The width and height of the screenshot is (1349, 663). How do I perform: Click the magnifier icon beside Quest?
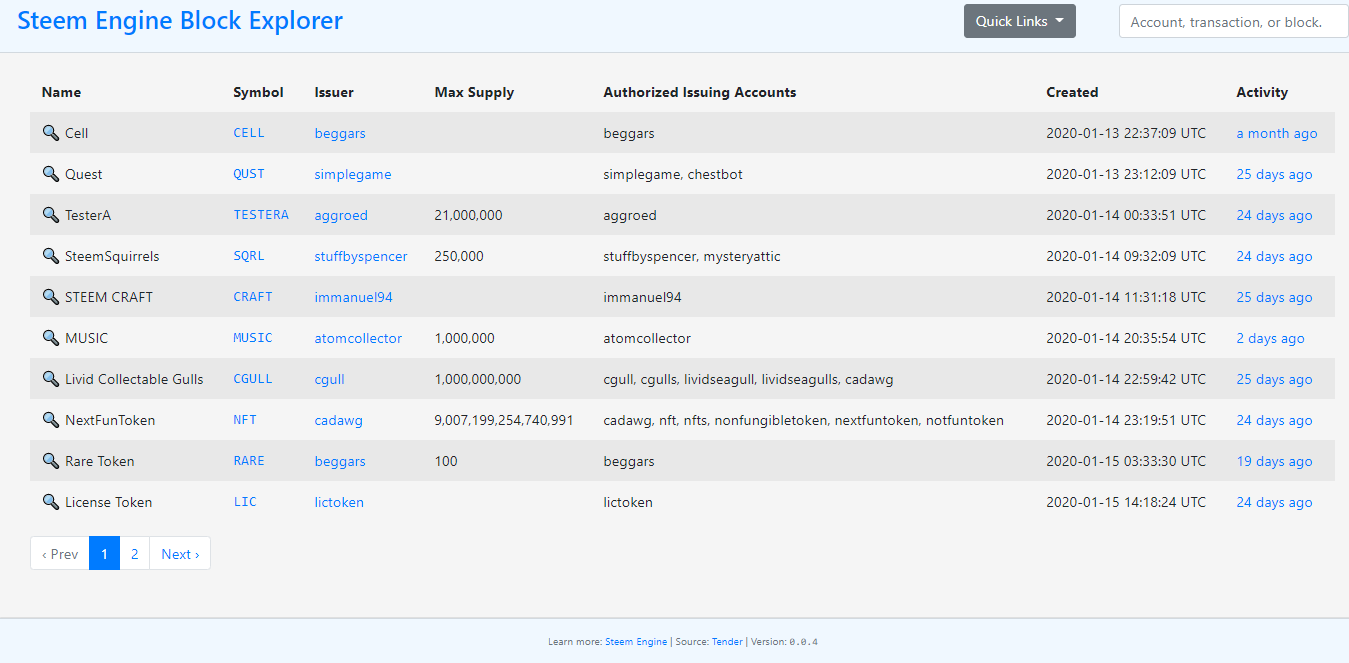[x=51, y=174]
